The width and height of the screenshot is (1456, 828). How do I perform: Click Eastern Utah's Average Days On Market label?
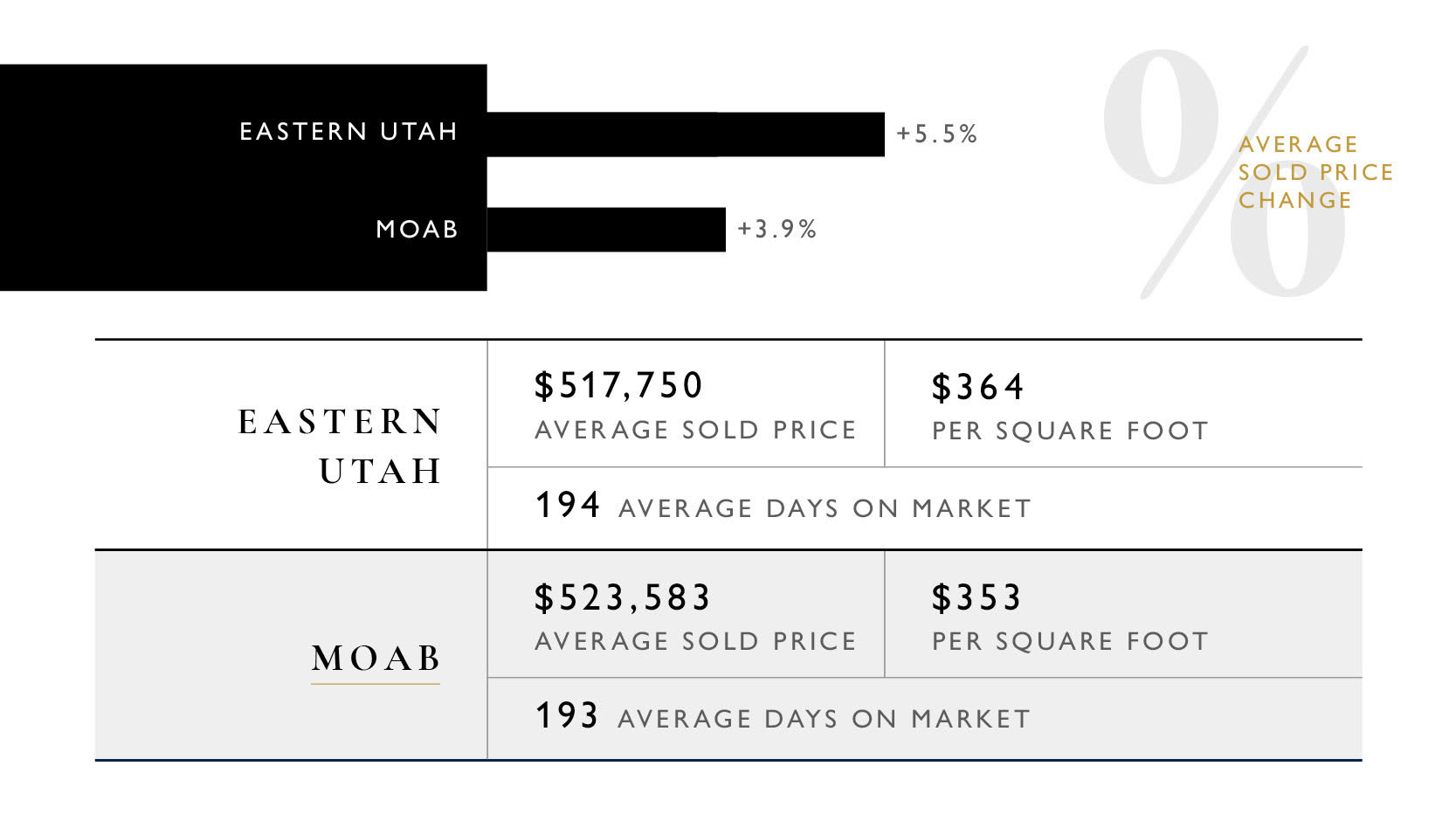[825, 508]
